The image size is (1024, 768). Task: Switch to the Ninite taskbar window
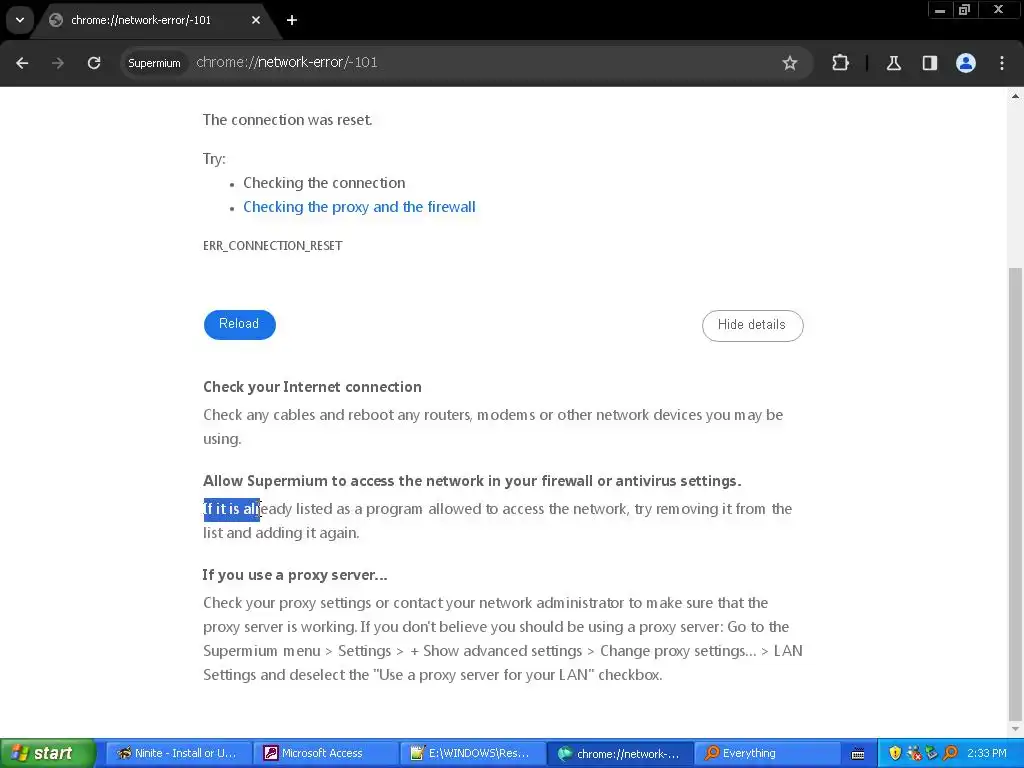[x=178, y=754]
